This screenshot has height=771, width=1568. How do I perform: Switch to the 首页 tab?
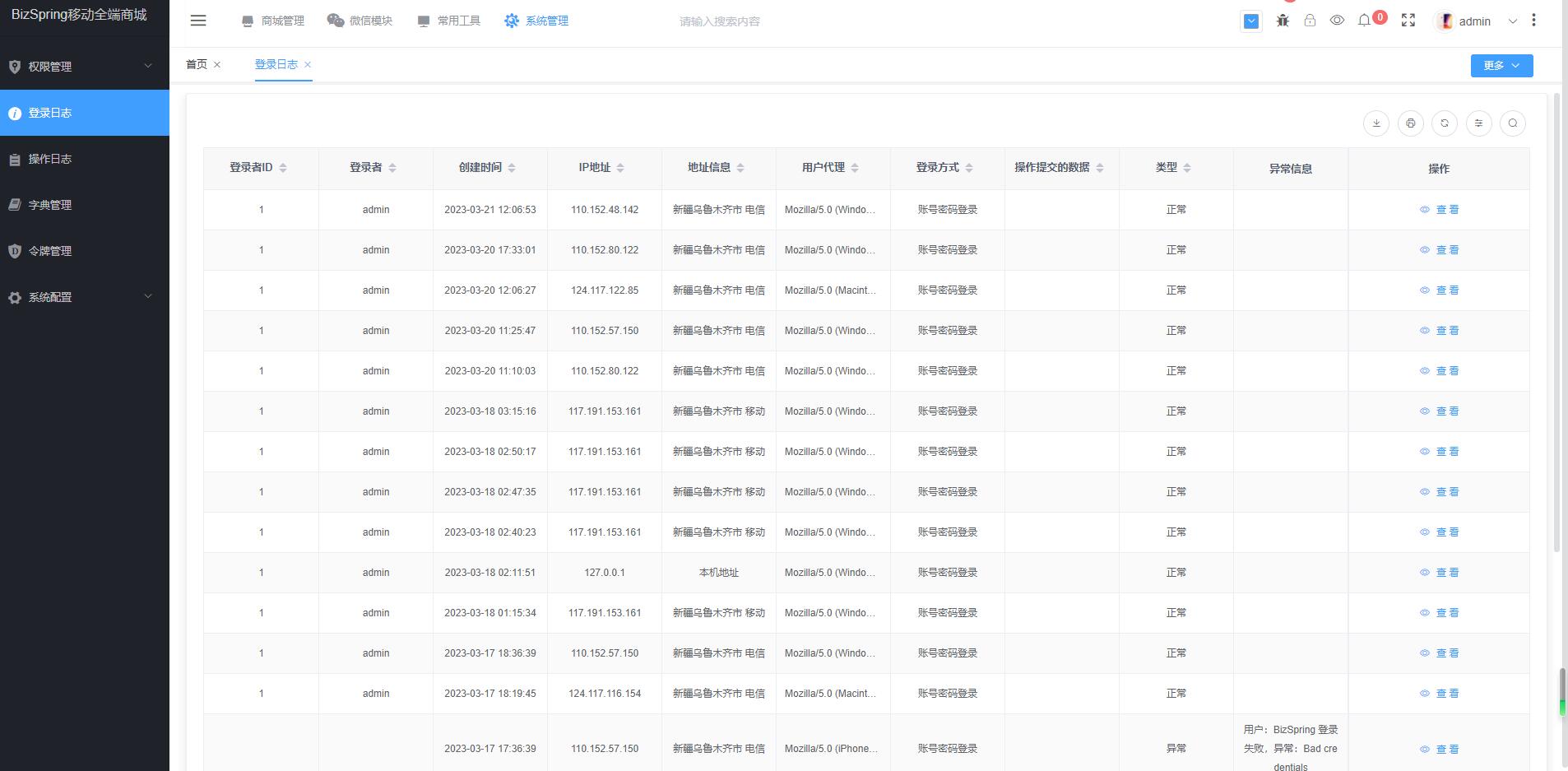(x=197, y=64)
